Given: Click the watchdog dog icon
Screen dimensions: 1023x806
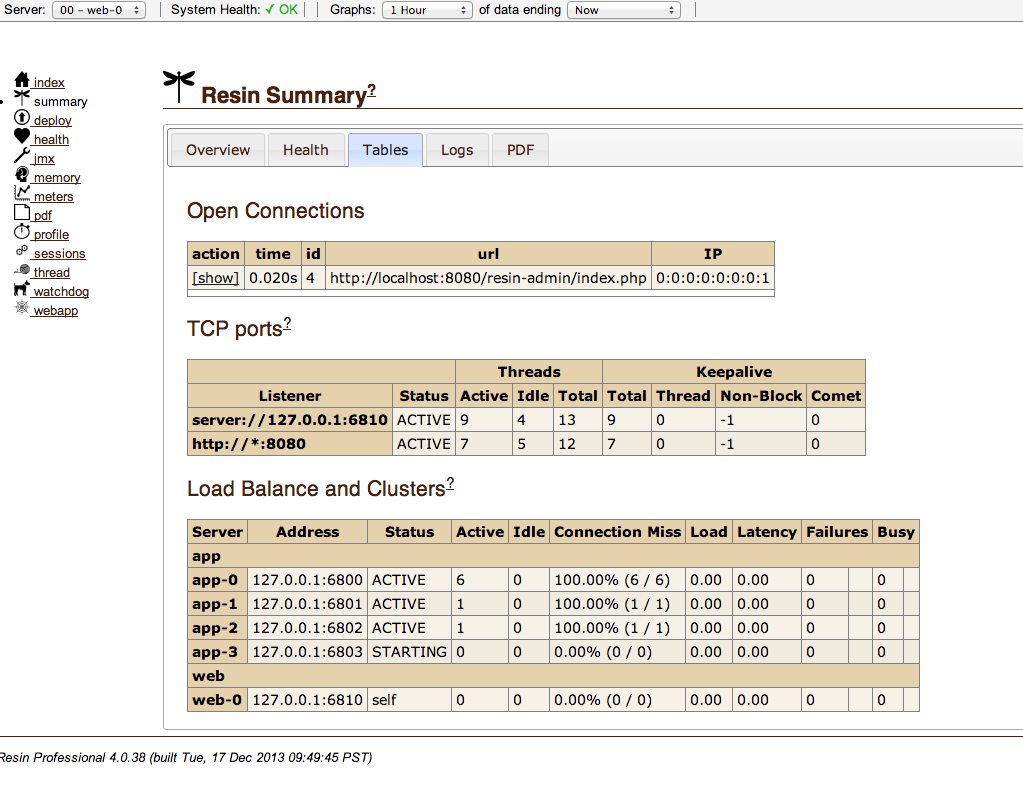Looking at the screenshot, I should click(22, 288).
